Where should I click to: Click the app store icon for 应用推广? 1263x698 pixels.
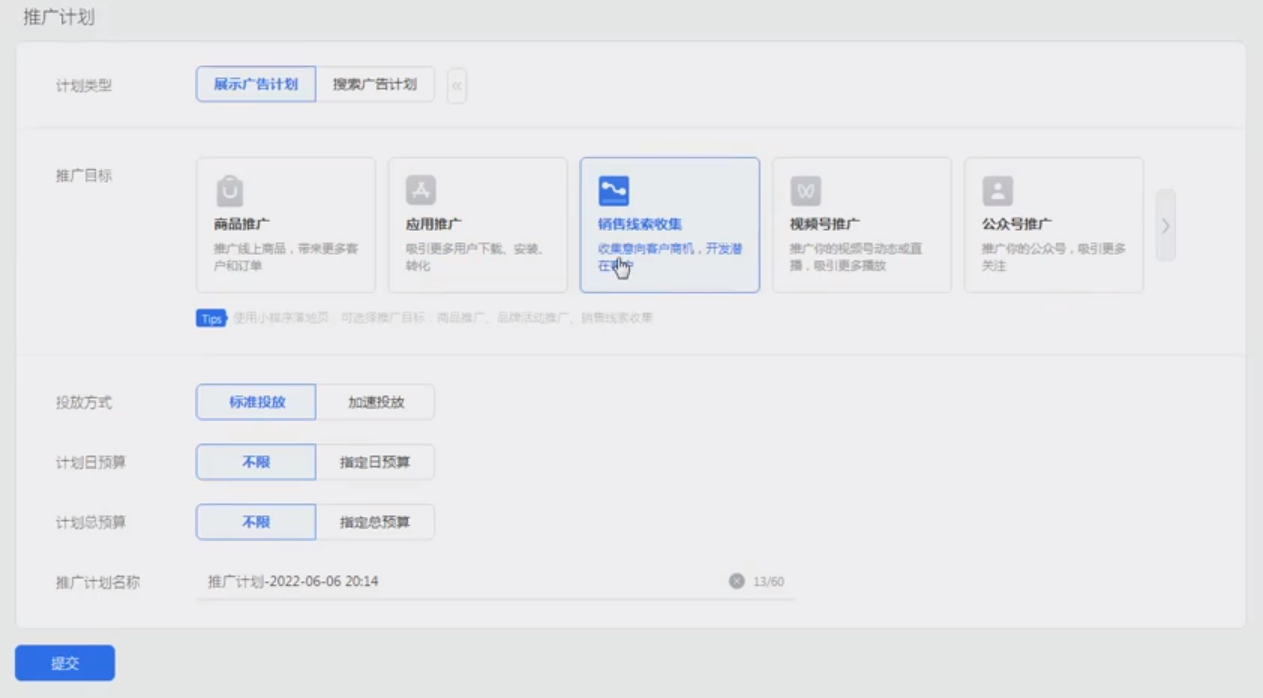point(421,191)
